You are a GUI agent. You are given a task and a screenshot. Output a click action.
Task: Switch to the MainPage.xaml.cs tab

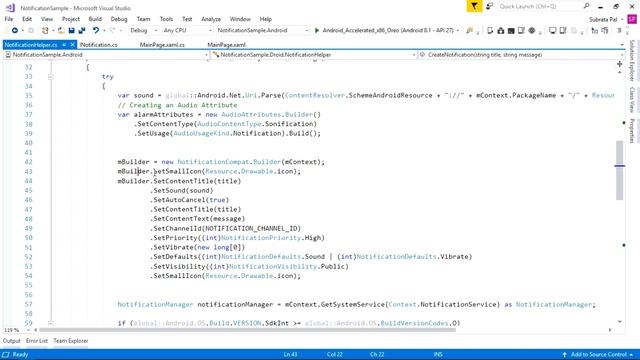(x=162, y=45)
